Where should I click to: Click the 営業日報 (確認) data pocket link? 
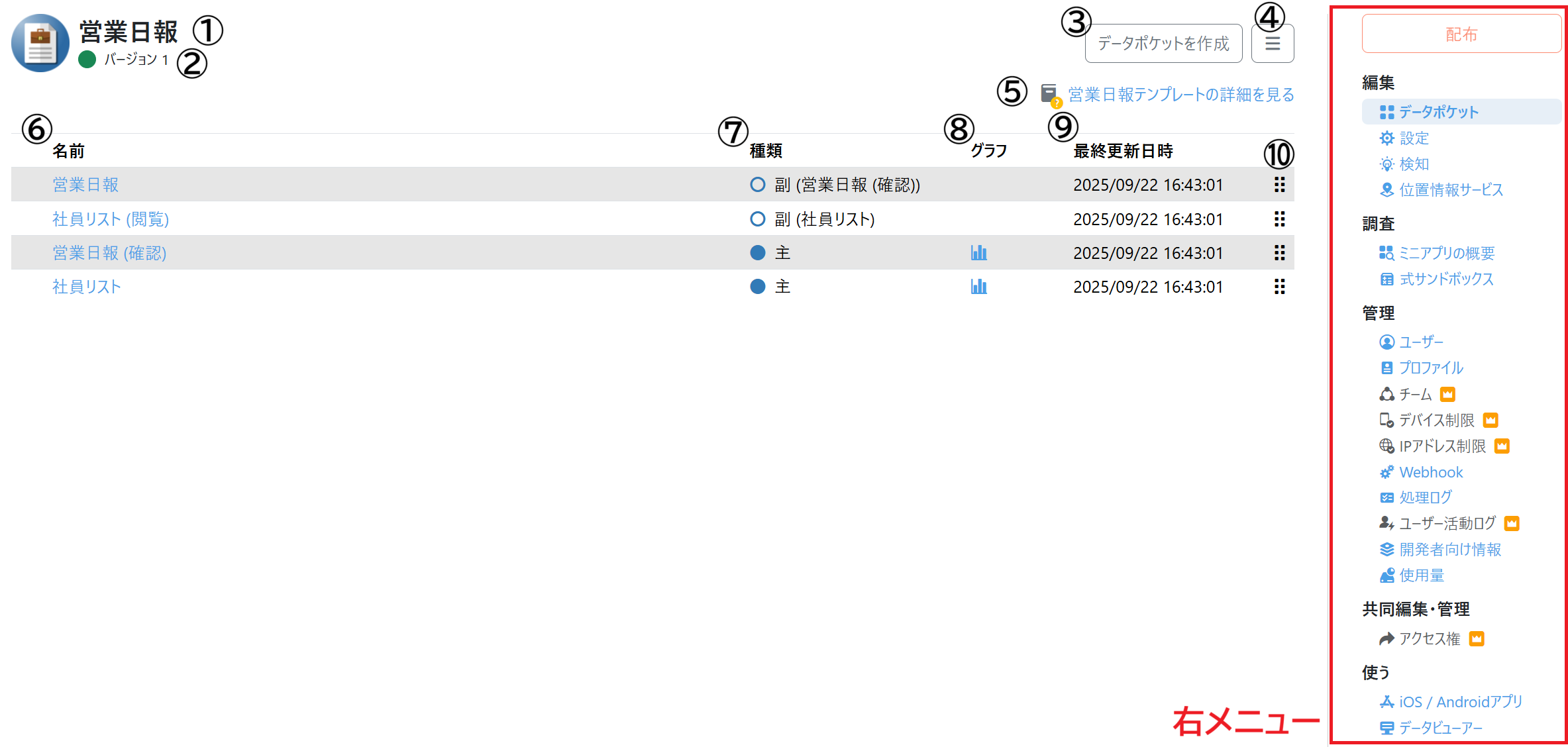[x=109, y=253]
